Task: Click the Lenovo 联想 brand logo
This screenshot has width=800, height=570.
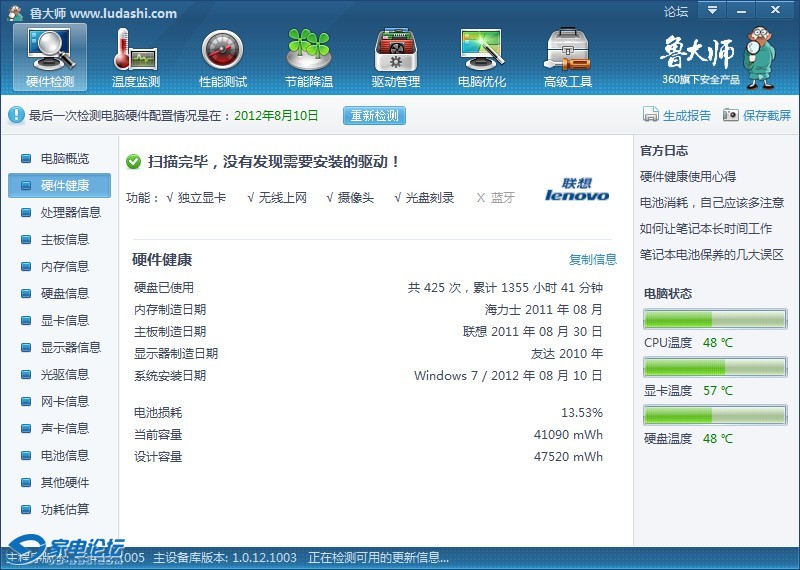Action: point(577,189)
